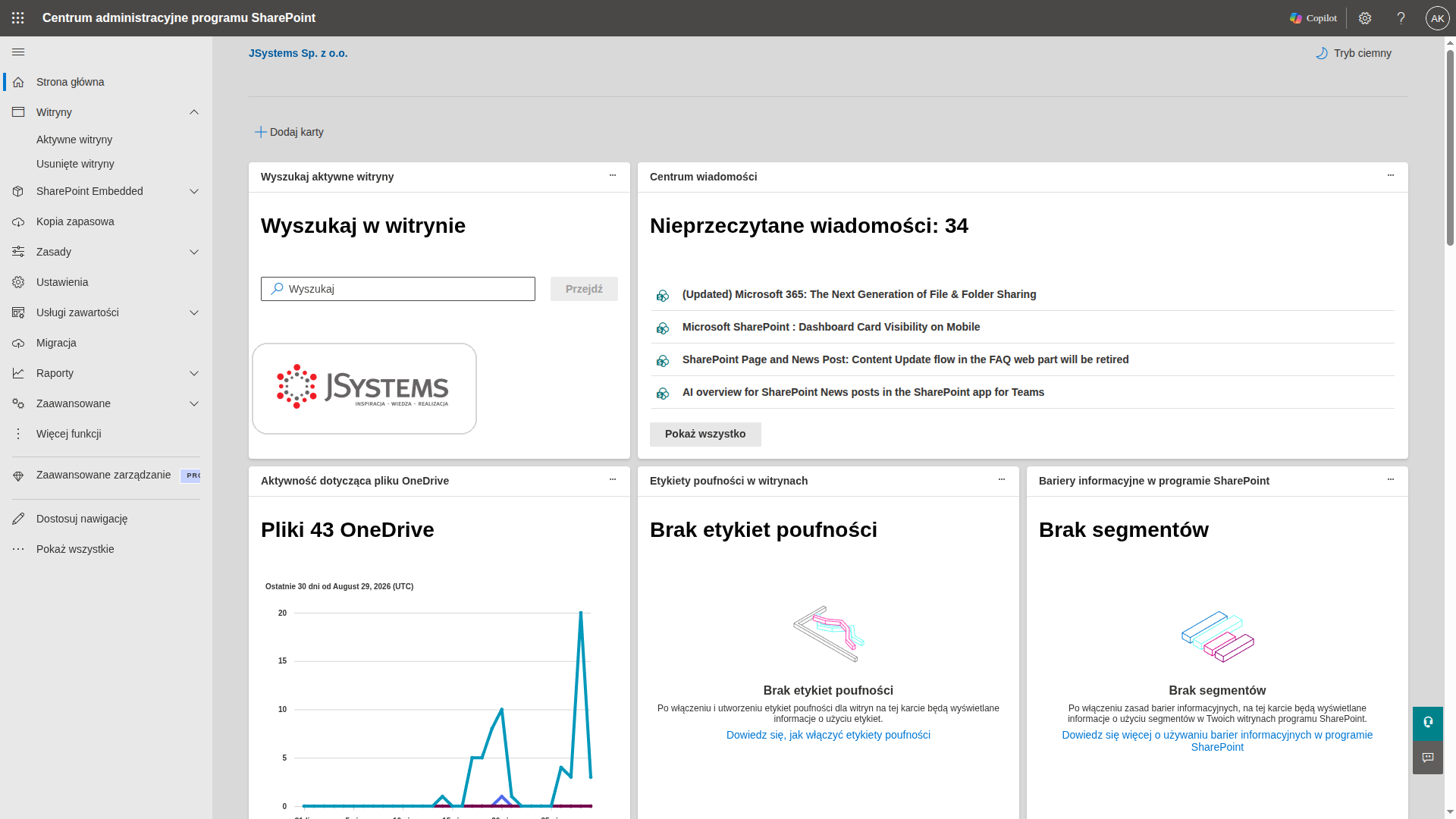Viewport: 1456px width, 819px height.
Task: Open more options on Bariery informacyjne card
Action: click(1391, 479)
